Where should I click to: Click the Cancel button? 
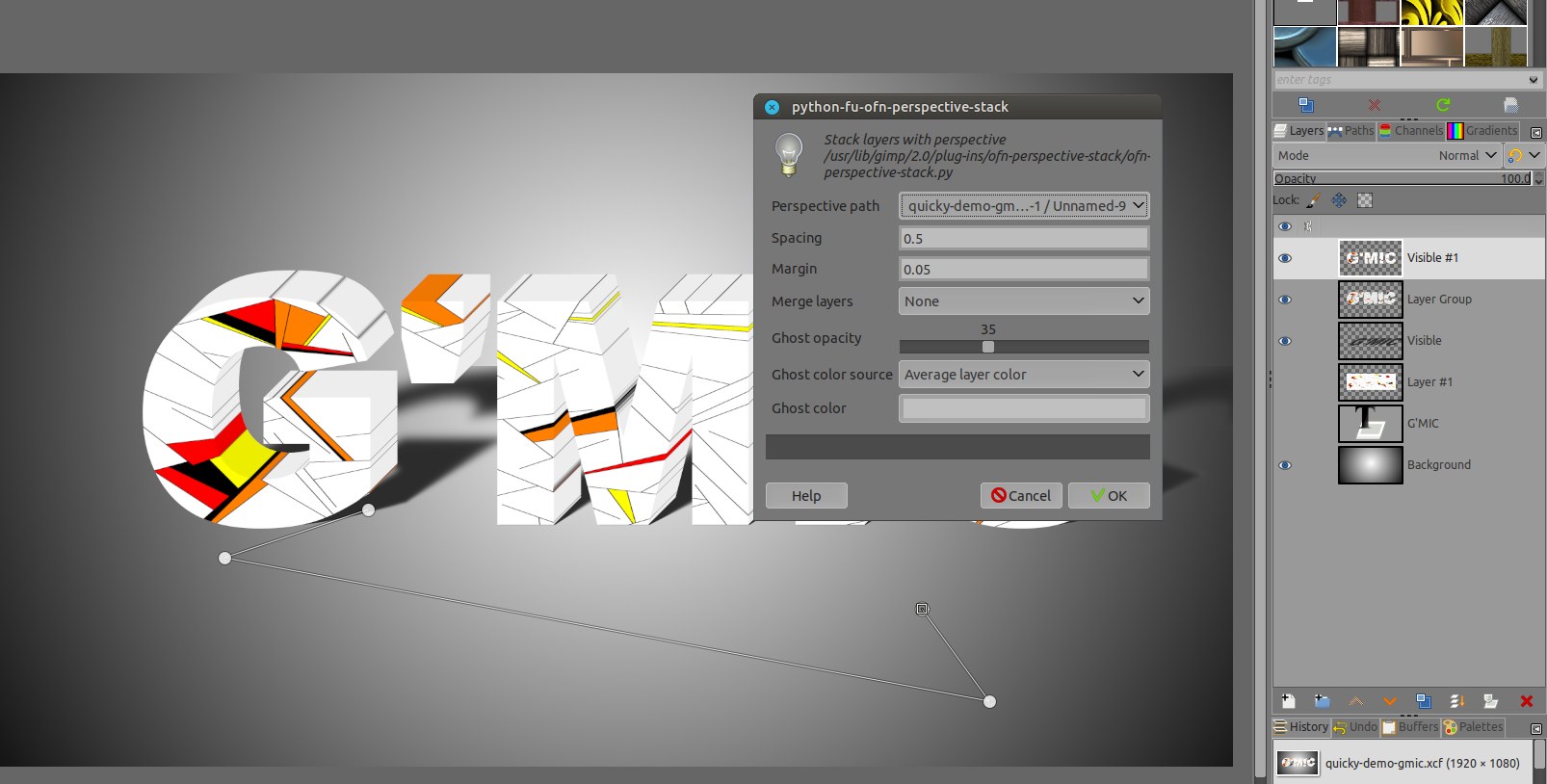pos(1021,496)
